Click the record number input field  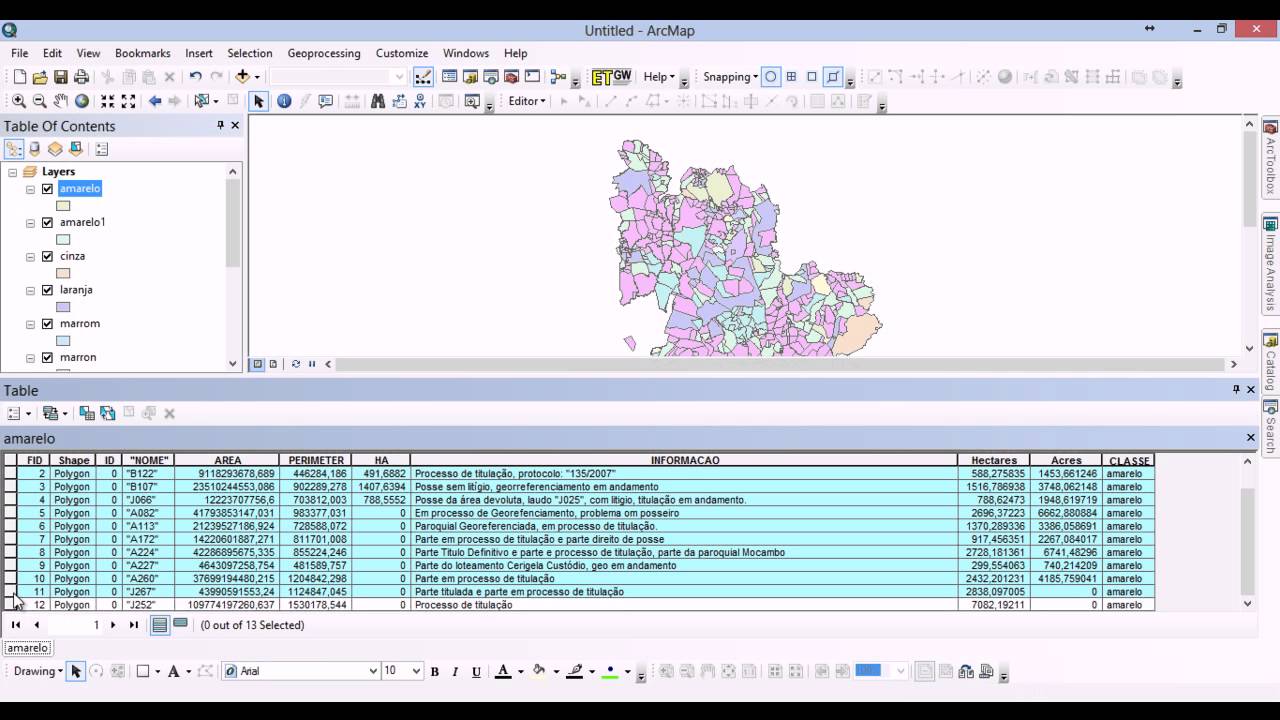76,625
